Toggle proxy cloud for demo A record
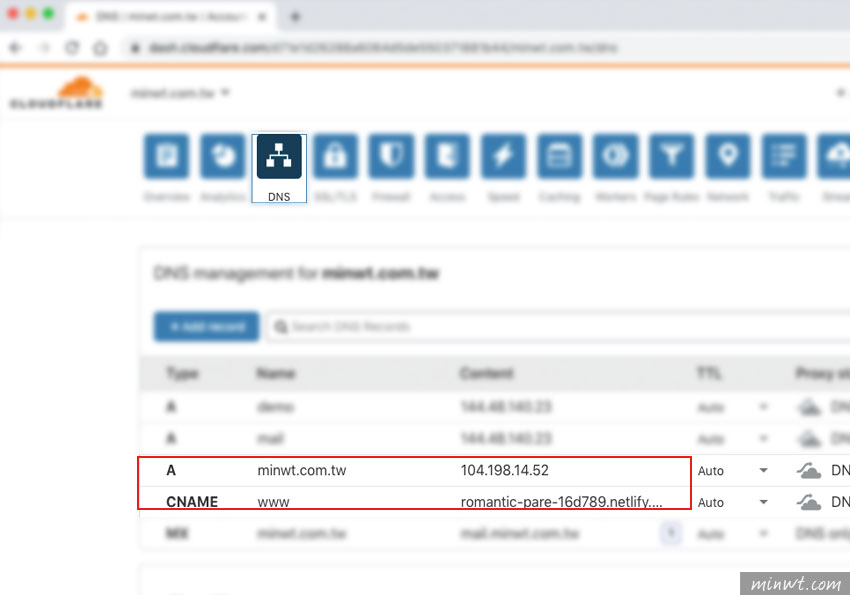 [809, 407]
